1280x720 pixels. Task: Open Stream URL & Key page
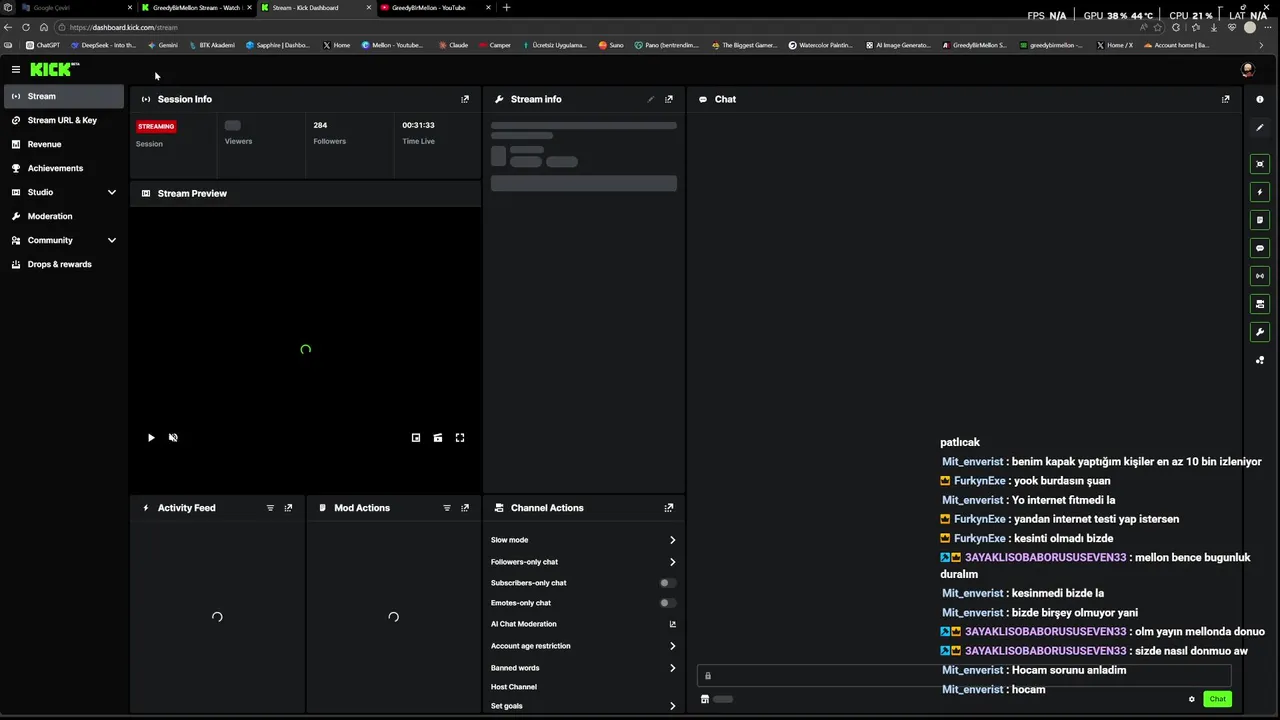[64, 120]
